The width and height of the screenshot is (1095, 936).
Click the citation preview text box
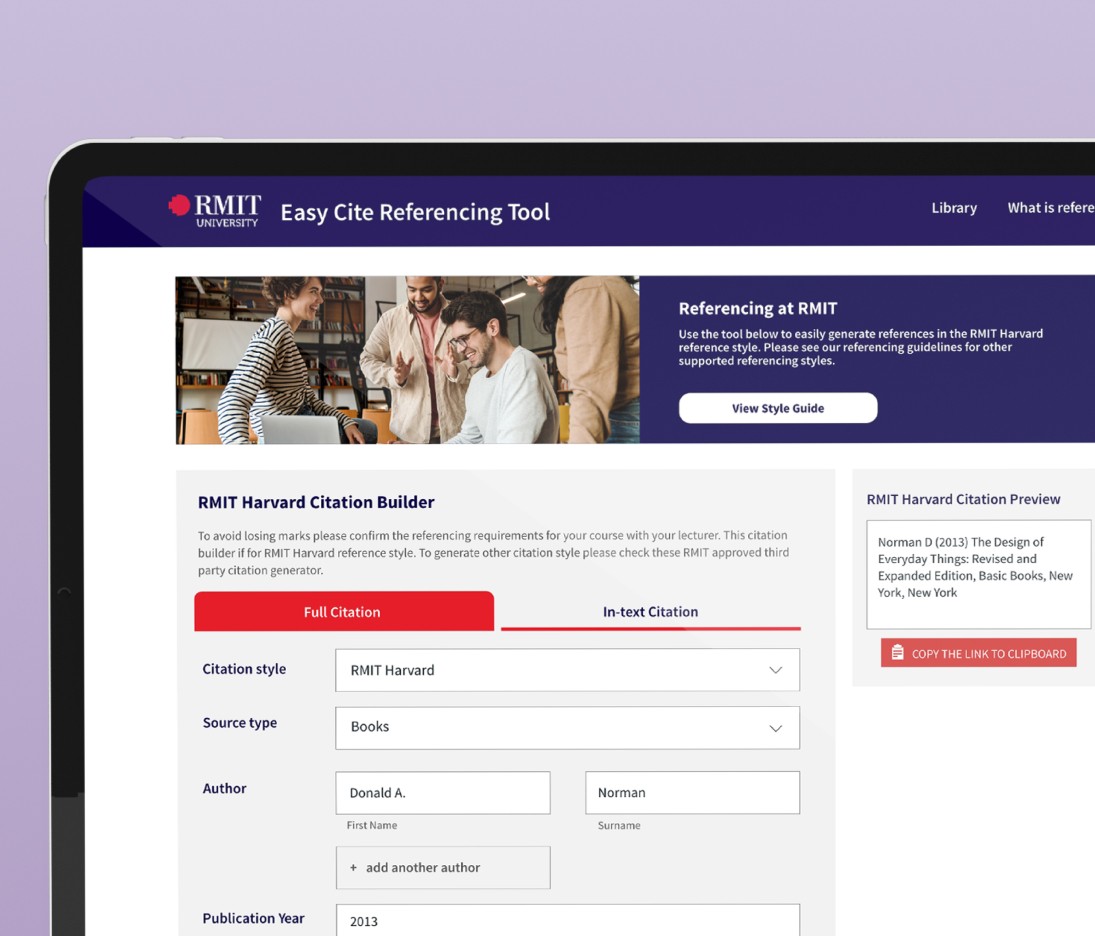pyautogui.click(x=978, y=574)
